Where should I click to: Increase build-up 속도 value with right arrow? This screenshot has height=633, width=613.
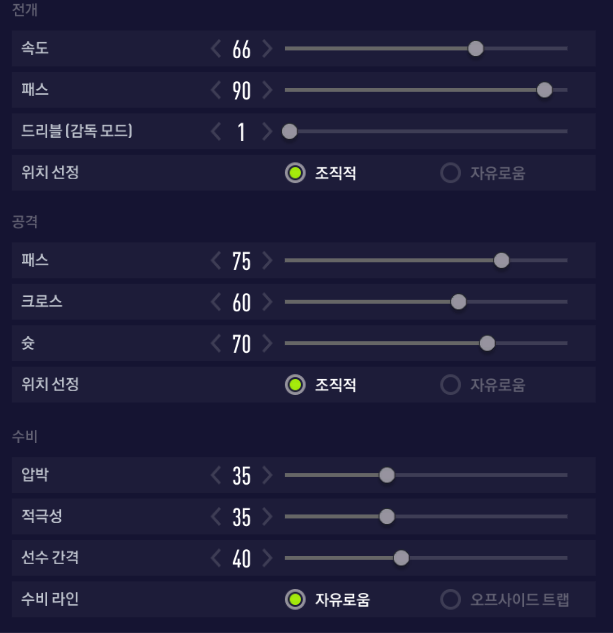(267, 48)
